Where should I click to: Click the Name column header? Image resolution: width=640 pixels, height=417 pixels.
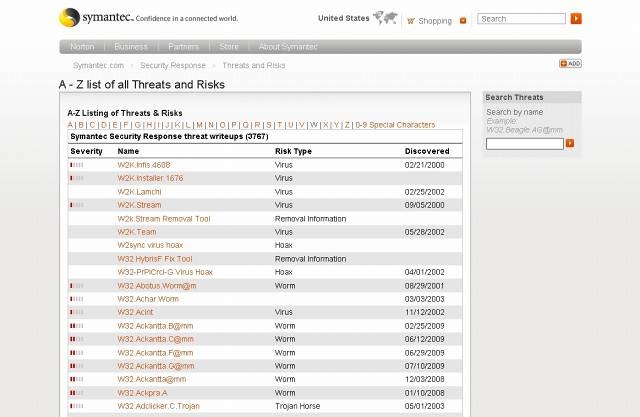pos(128,151)
